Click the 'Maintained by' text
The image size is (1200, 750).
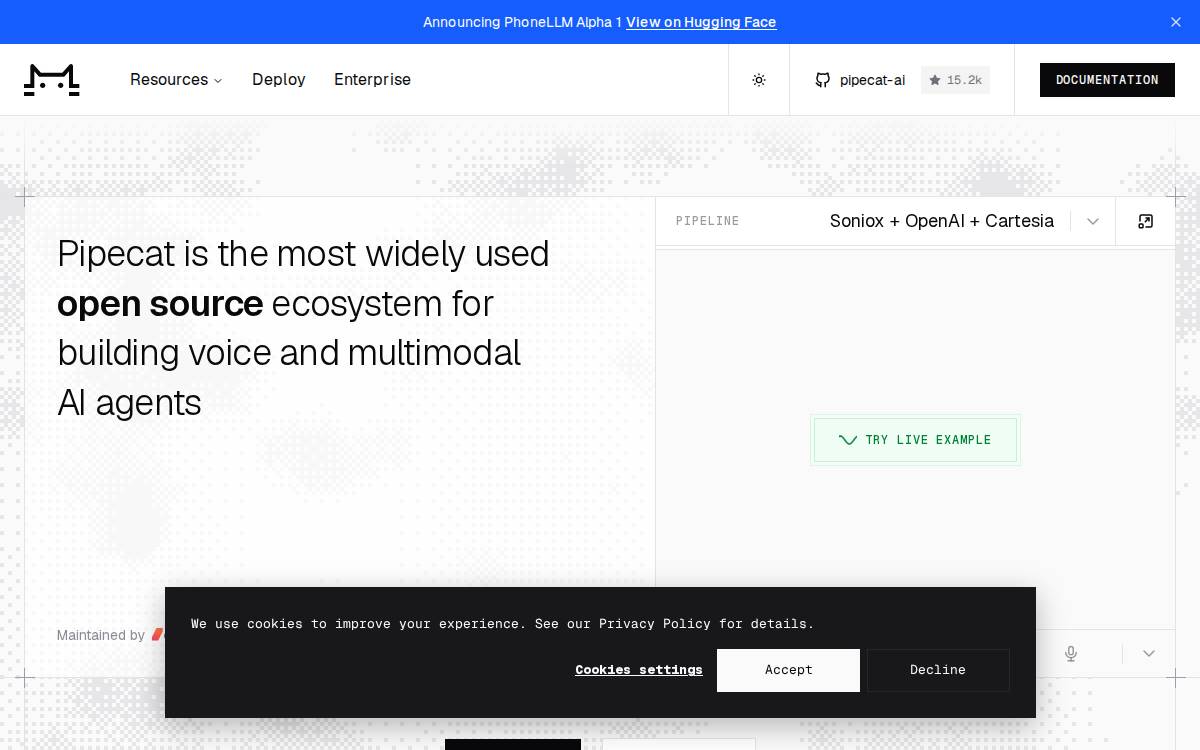(101, 635)
